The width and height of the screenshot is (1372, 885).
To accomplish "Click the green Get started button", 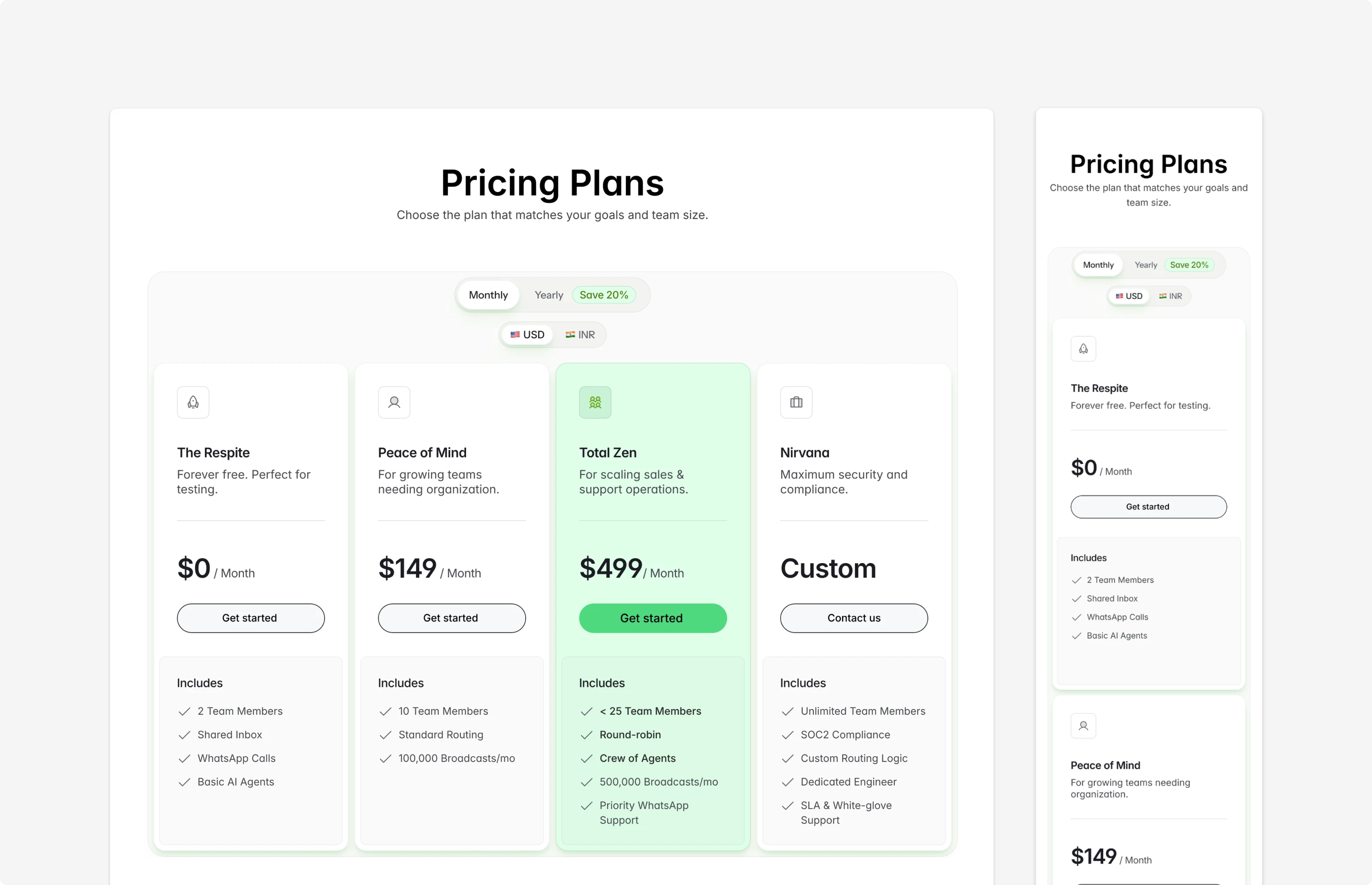I will click(653, 618).
